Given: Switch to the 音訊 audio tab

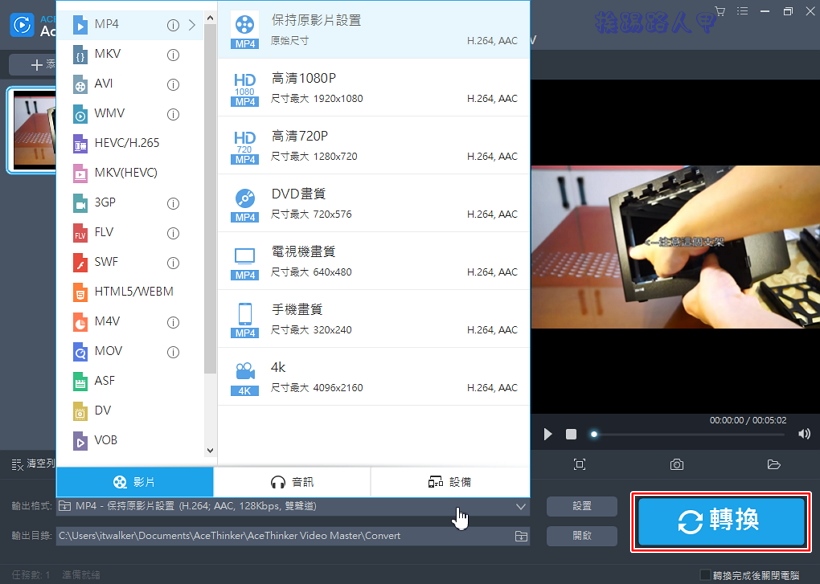Looking at the screenshot, I should point(292,482).
